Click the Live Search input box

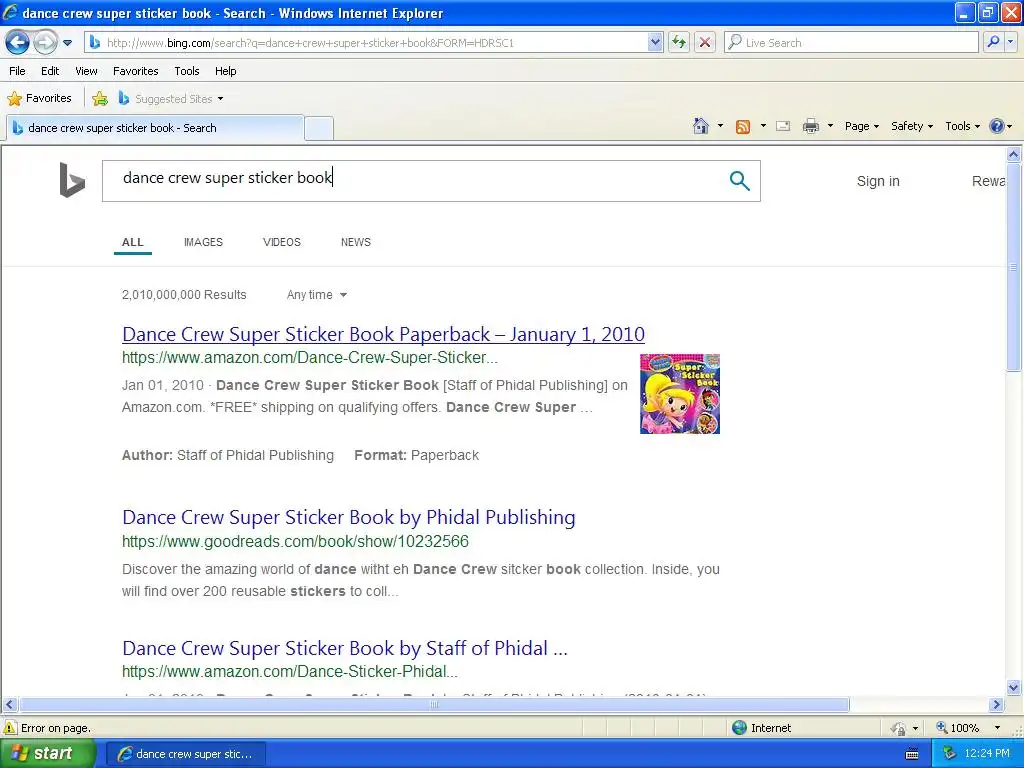[851, 43]
